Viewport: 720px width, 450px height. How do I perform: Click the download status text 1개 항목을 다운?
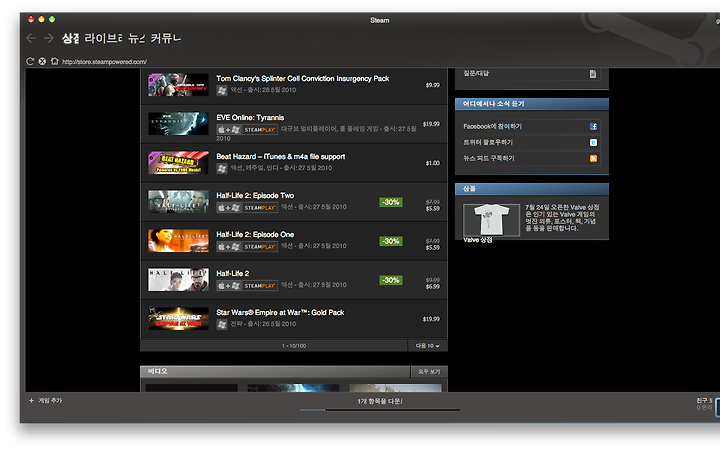click(x=380, y=401)
